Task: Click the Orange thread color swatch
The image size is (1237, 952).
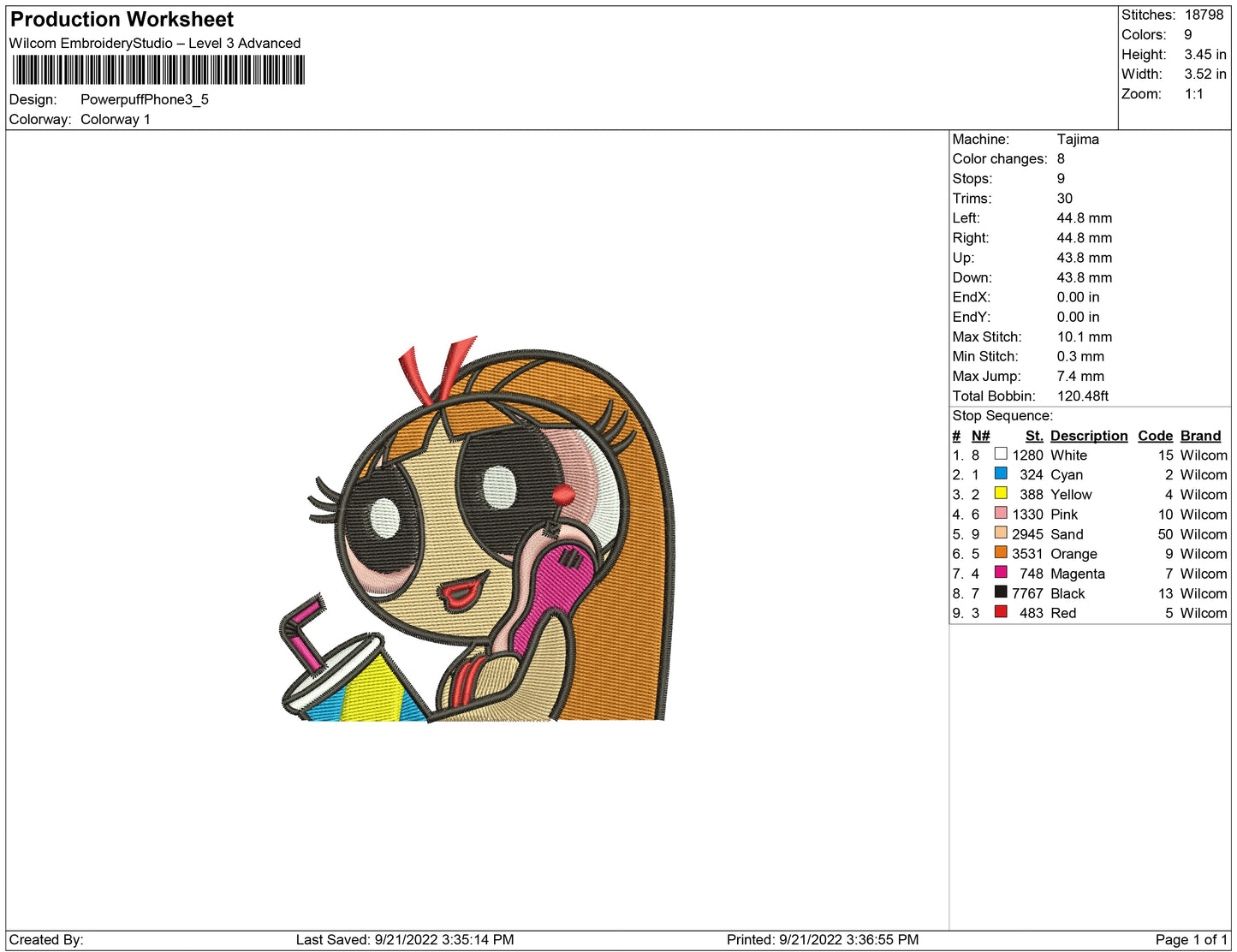Action: pos(1001,552)
